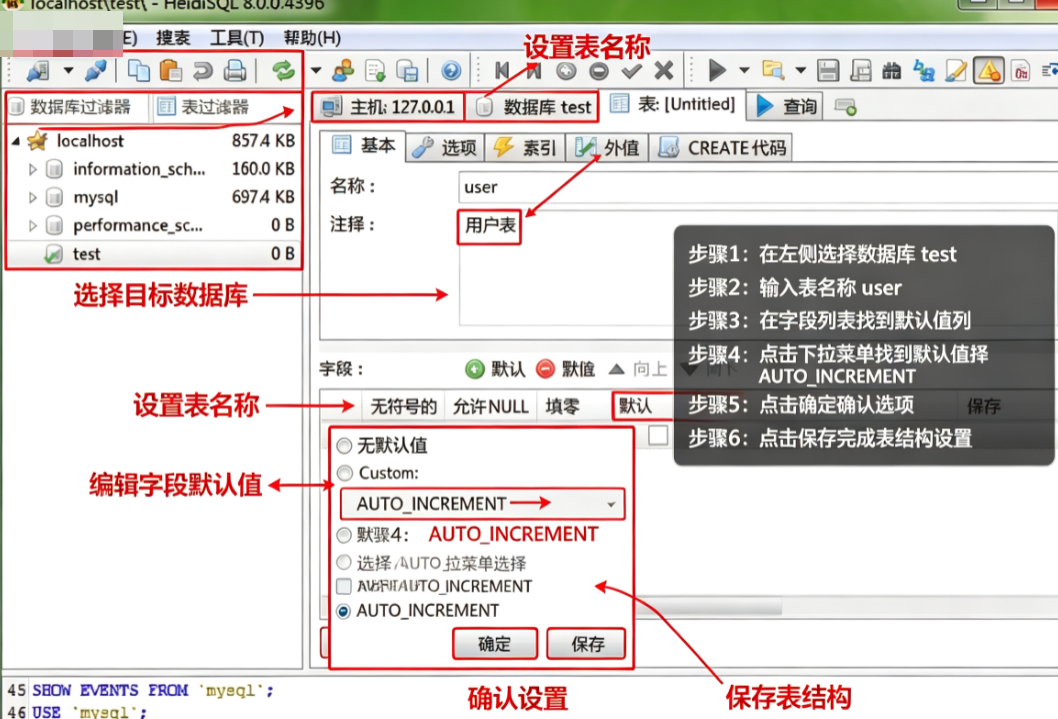Click the export SQL file icon
This screenshot has width=1058, height=719.
(x=375, y=70)
